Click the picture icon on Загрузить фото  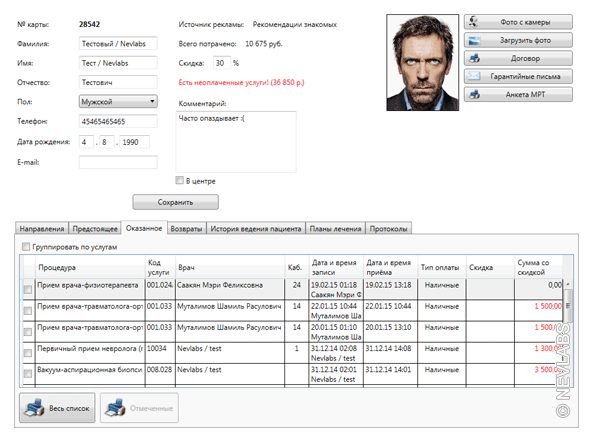click(x=474, y=40)
